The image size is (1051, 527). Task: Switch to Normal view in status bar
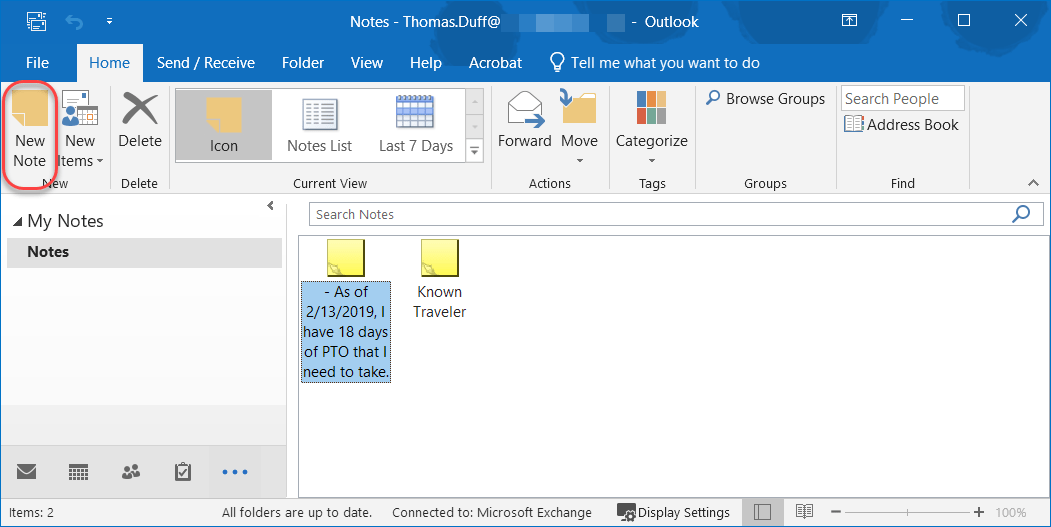[x=762, y=512]
